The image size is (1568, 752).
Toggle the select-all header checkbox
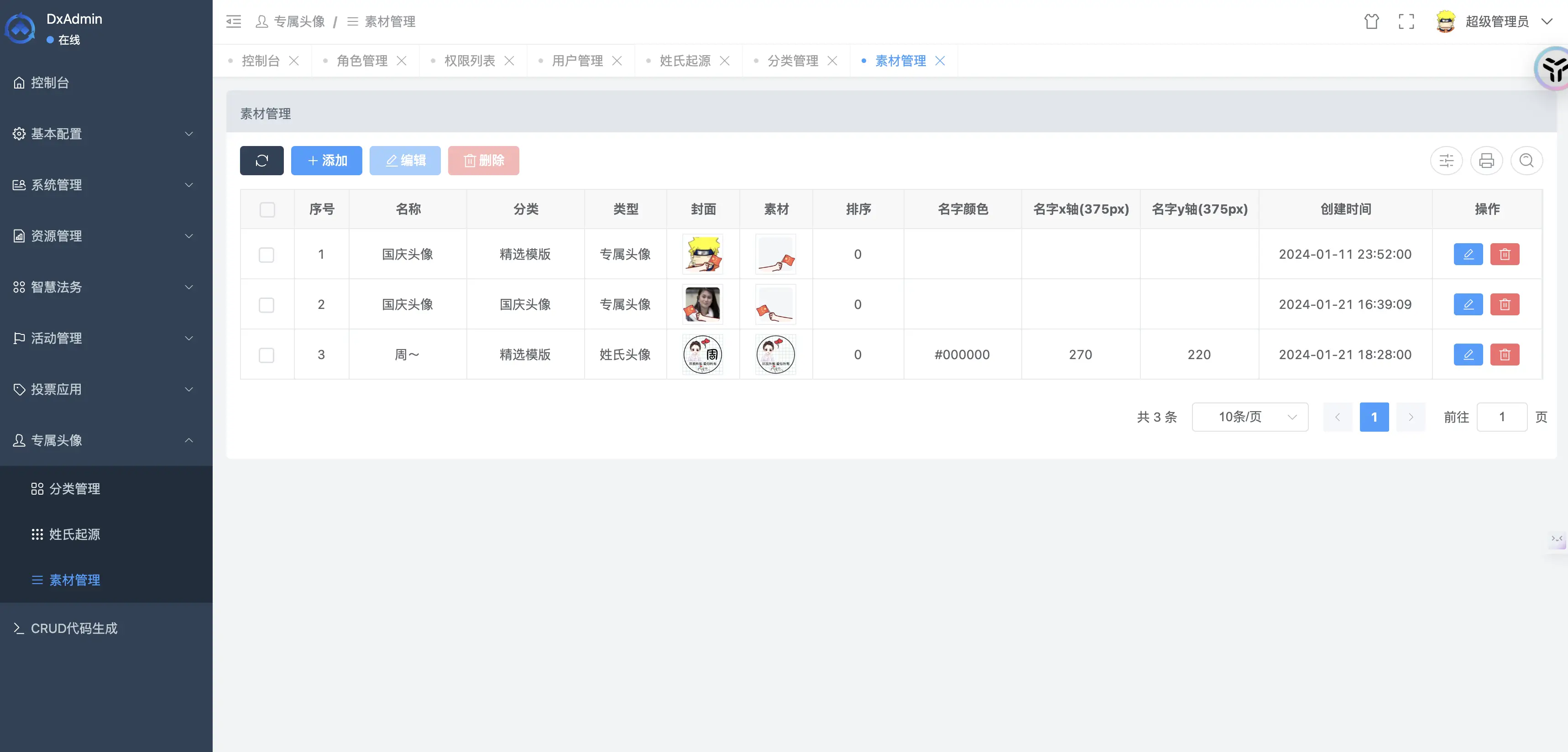(x=267, y=210)
